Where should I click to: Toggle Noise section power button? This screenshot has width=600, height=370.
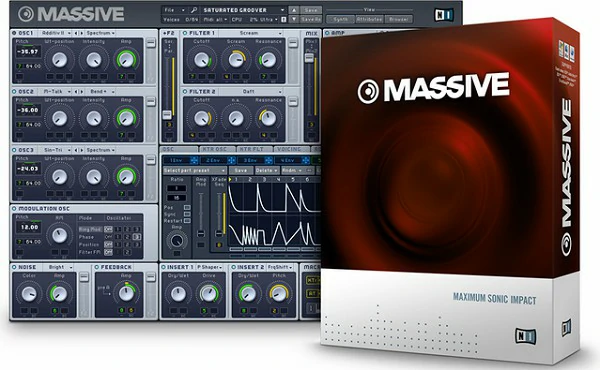coord(14,267)
